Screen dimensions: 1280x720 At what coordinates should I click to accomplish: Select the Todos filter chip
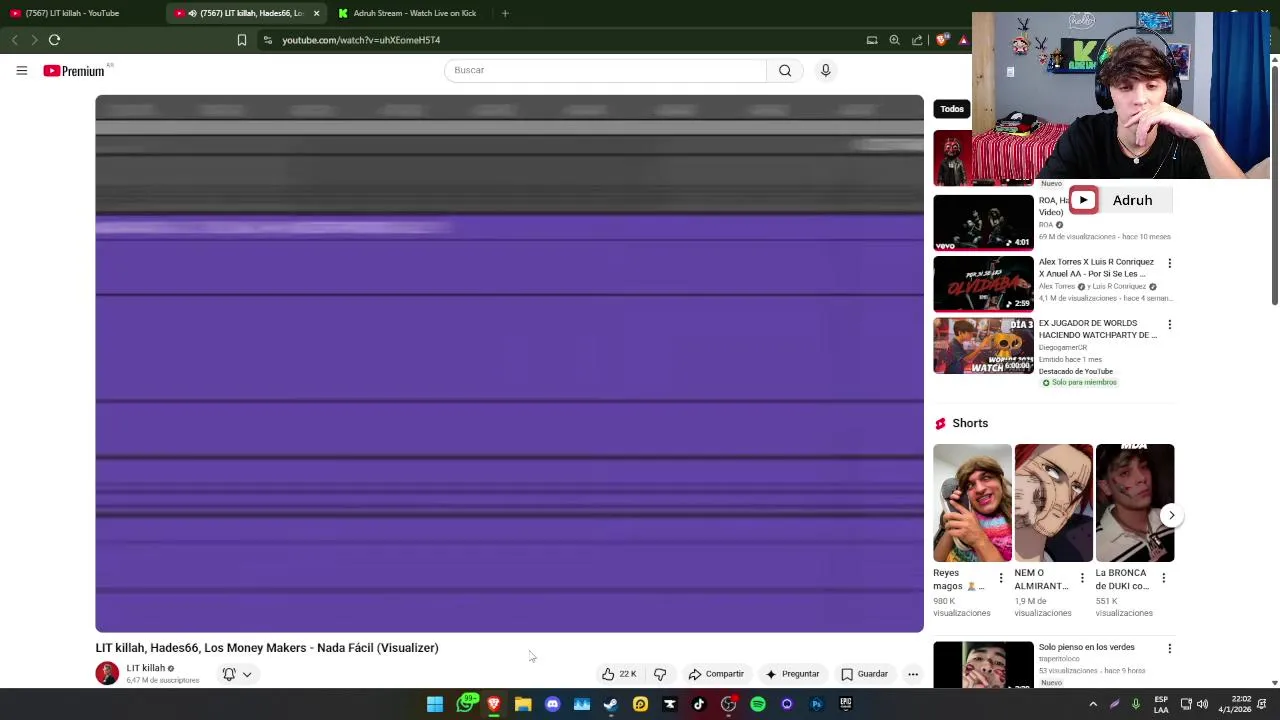point(951,109)
